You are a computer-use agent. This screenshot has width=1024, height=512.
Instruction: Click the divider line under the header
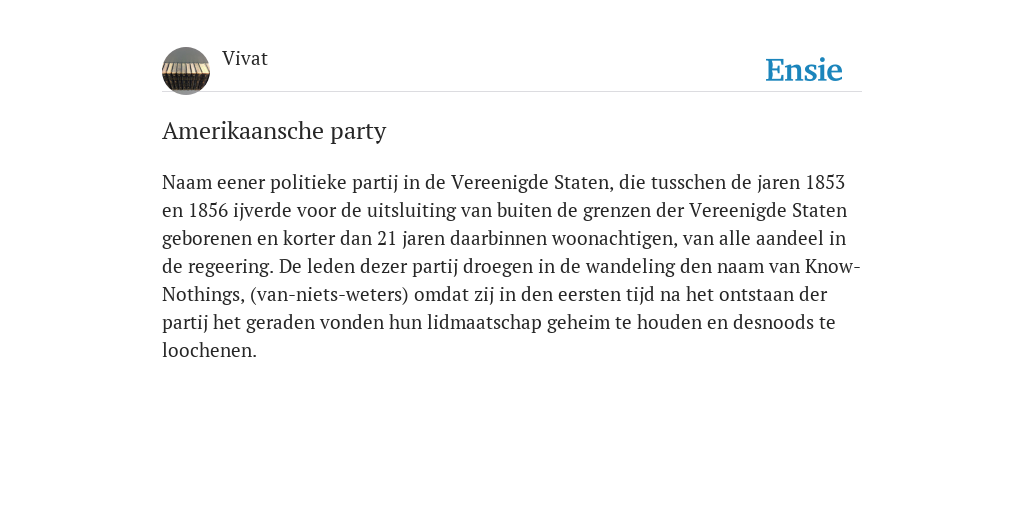[x=512, y=91]
